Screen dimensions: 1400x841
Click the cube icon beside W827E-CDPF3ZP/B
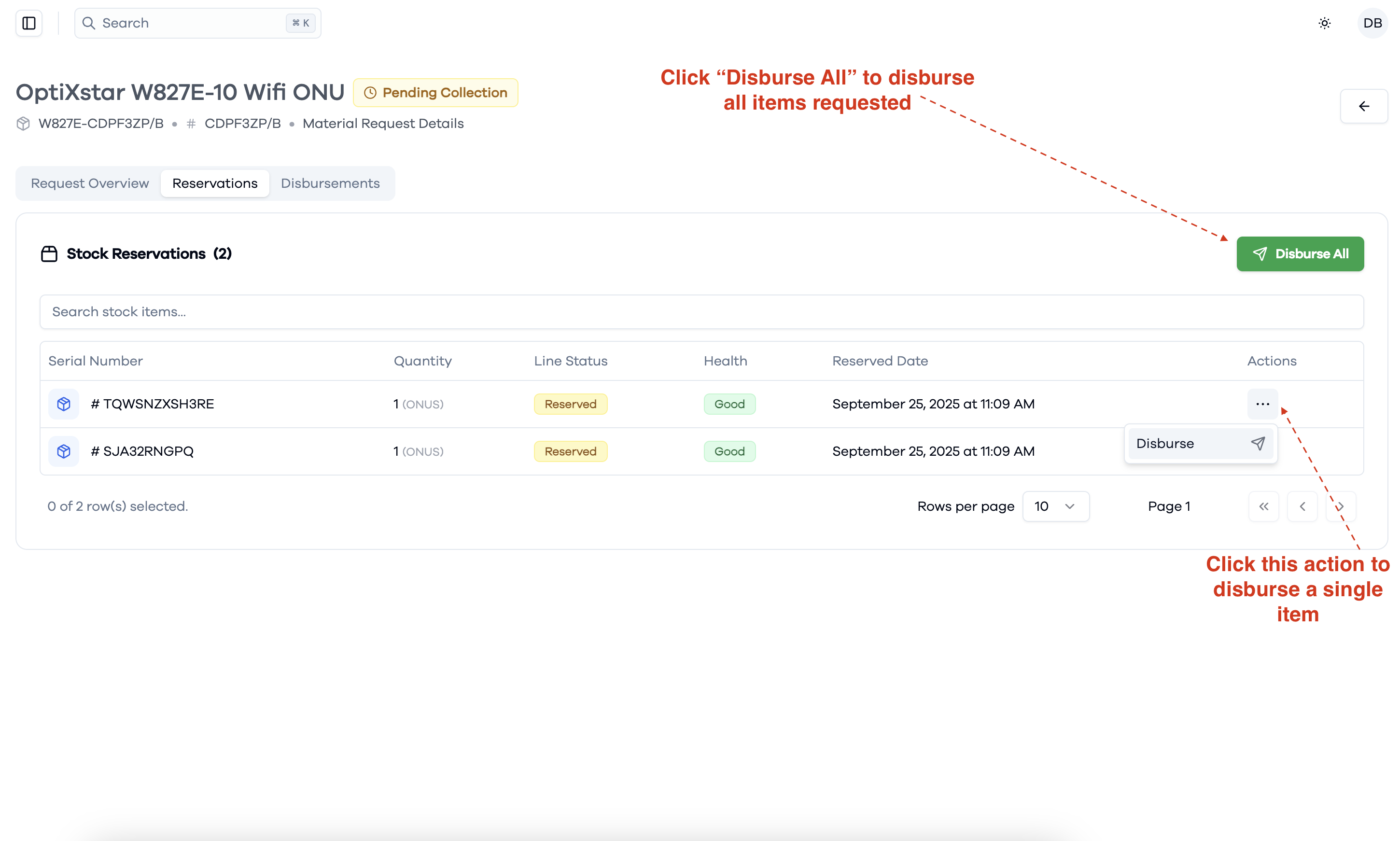(23, 124)
